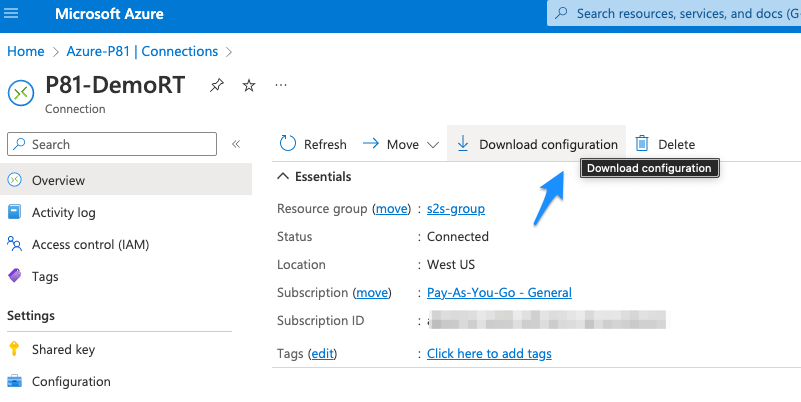The height and width of the screenshot is (402, 801).
Task: Click the Access control people icon
Action: click(14, 244)
